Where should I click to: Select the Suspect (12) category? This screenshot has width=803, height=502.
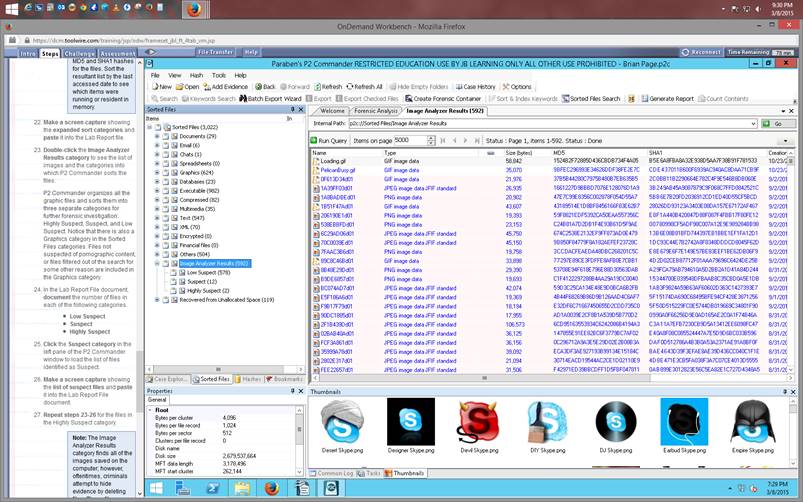[x=202, y=282]
